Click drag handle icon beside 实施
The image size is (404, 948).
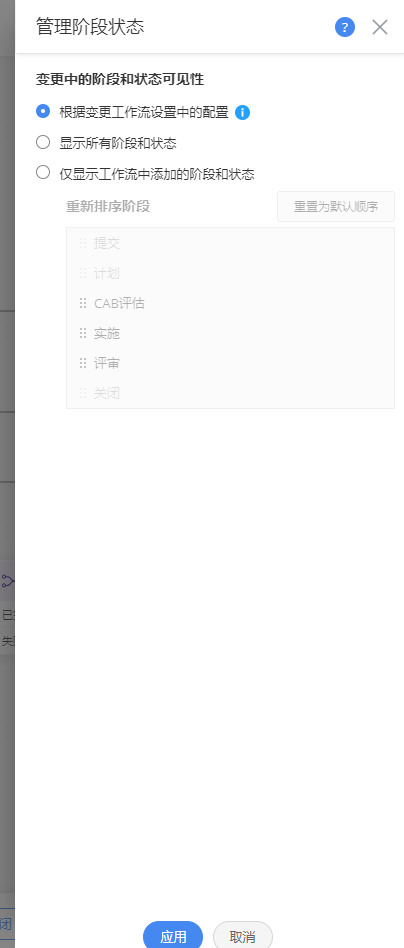coord(83,333)
